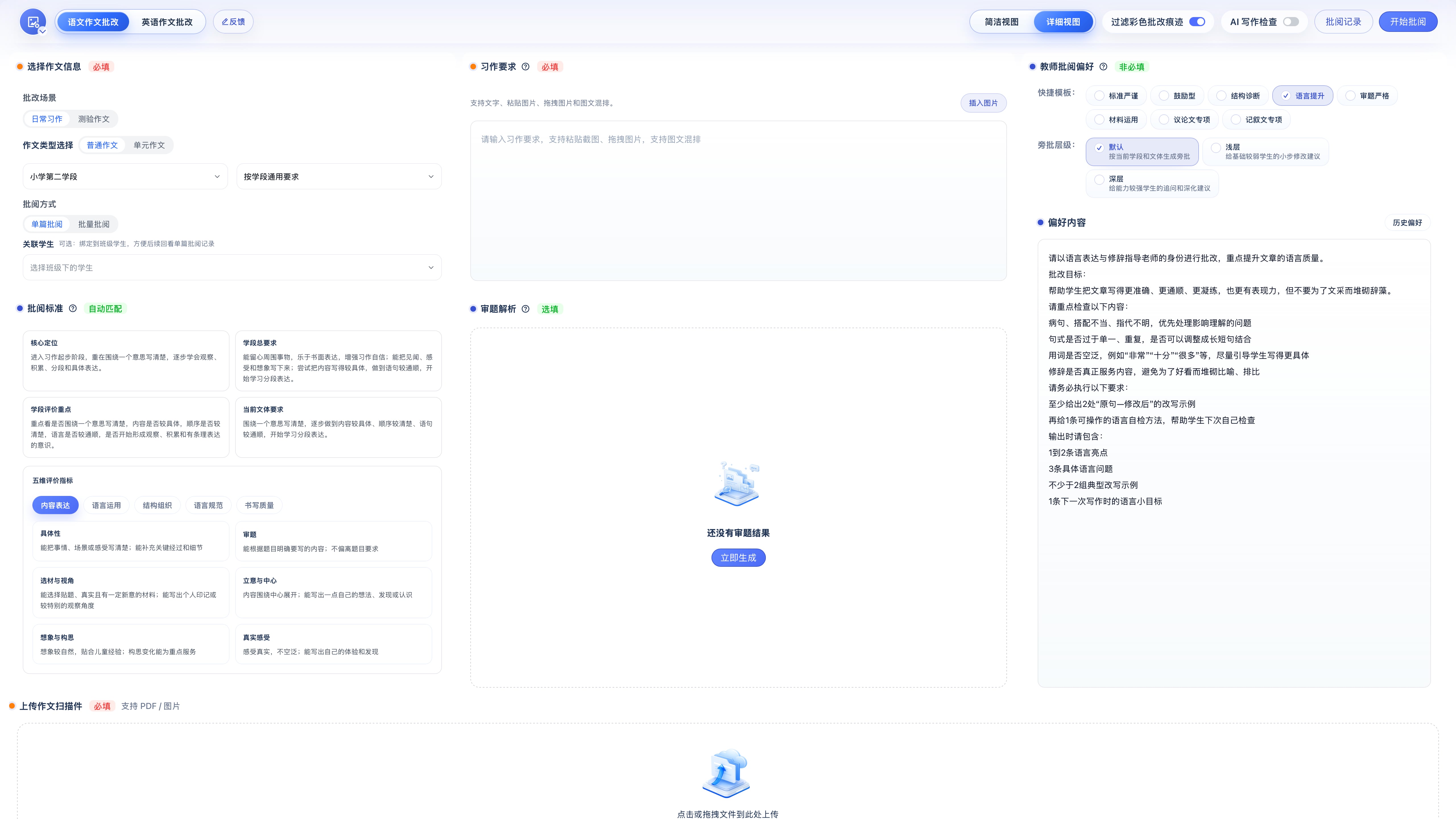Select 标准严谨 quick template
1456x819 pixels.
click(1116, 96)
